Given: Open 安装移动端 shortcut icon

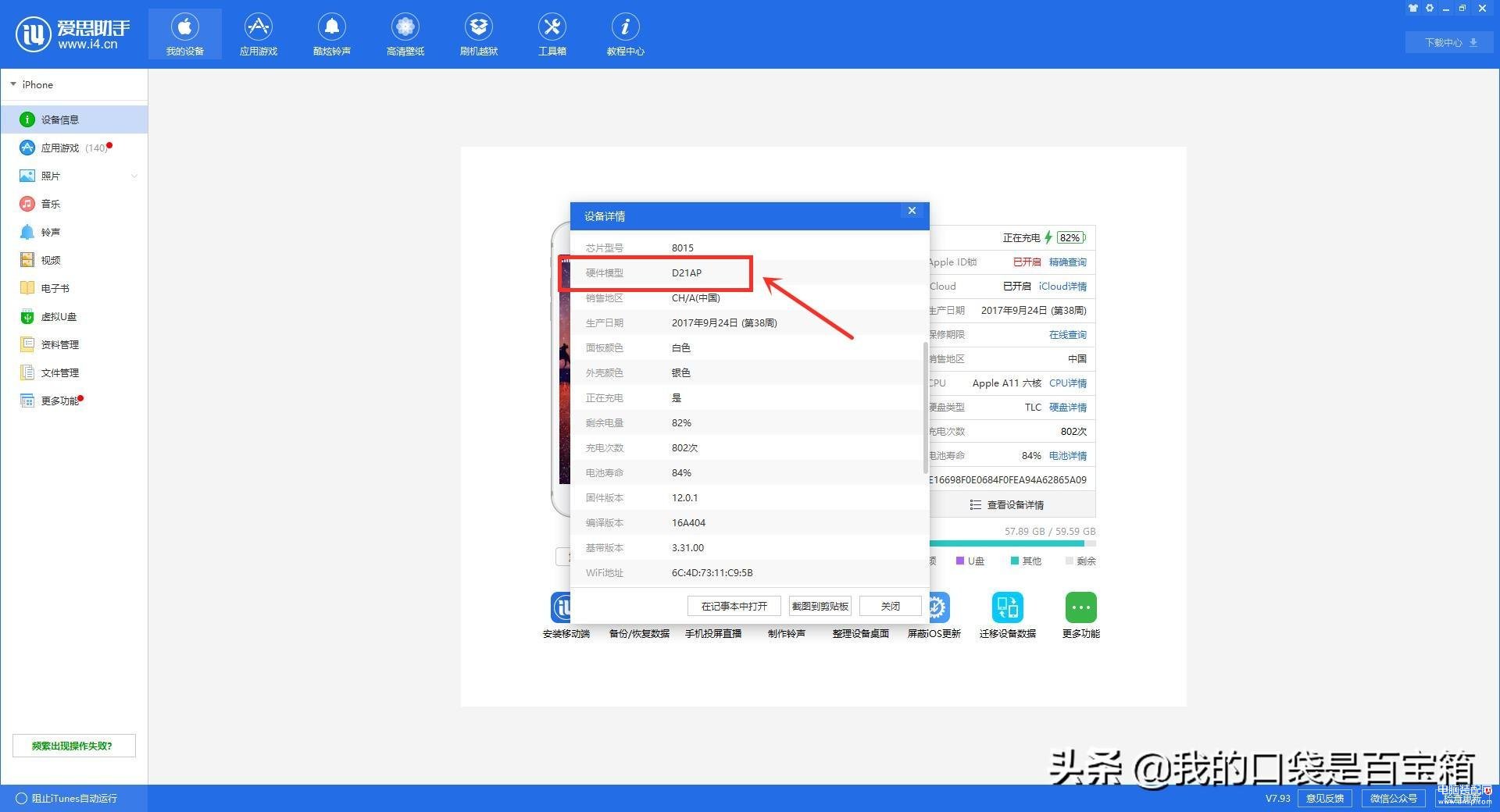Looking at the screenshot, I should pyautogui.click(x=560, y=607).
